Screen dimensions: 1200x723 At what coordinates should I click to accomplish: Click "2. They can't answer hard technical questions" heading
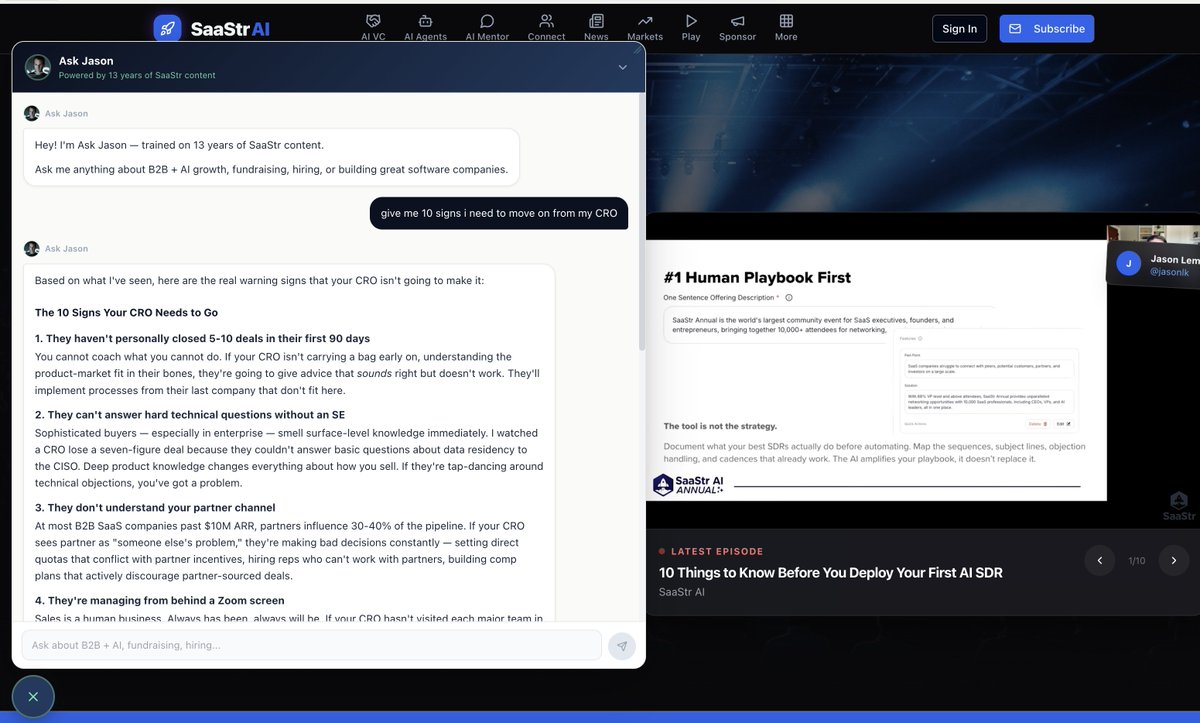[190, 414]
